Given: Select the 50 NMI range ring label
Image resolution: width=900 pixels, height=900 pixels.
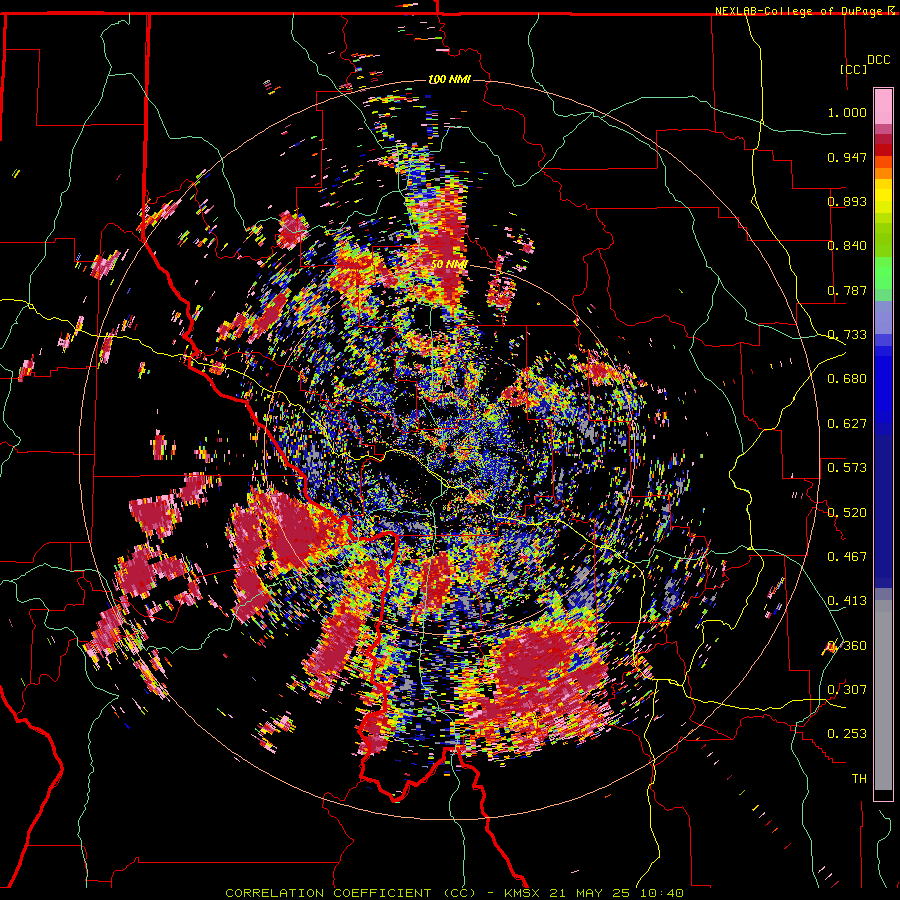Looking at the screenshot, I should click(x=449, y=264).
